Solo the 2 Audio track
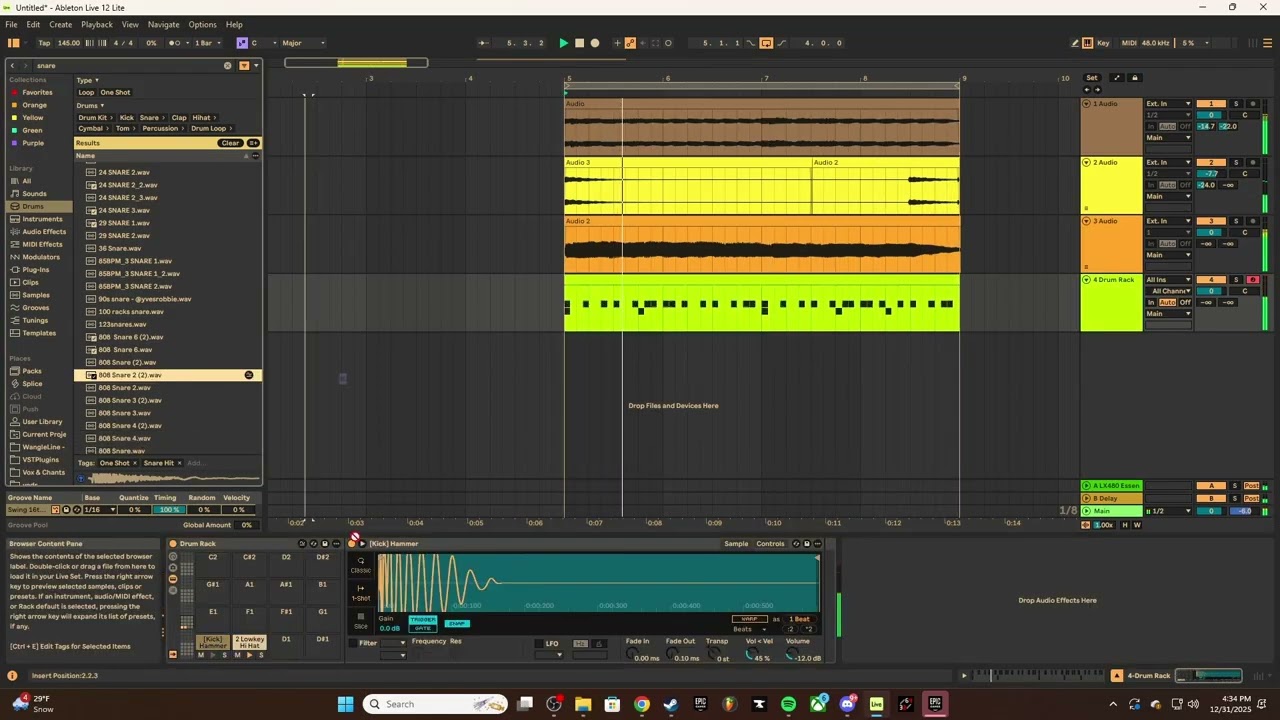The image size is (1280, 720). (x=1236, y=162)
